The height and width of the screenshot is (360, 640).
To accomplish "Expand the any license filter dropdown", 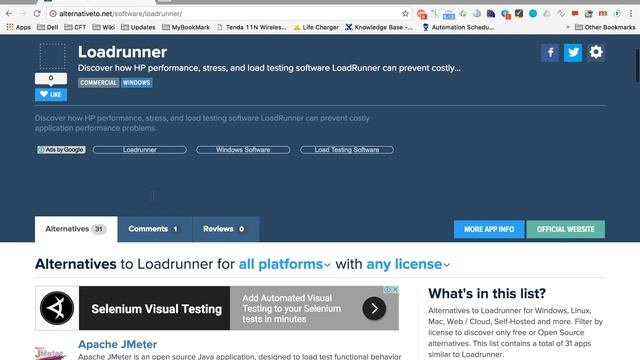I will pyautogui.click(x=408, y=264).
